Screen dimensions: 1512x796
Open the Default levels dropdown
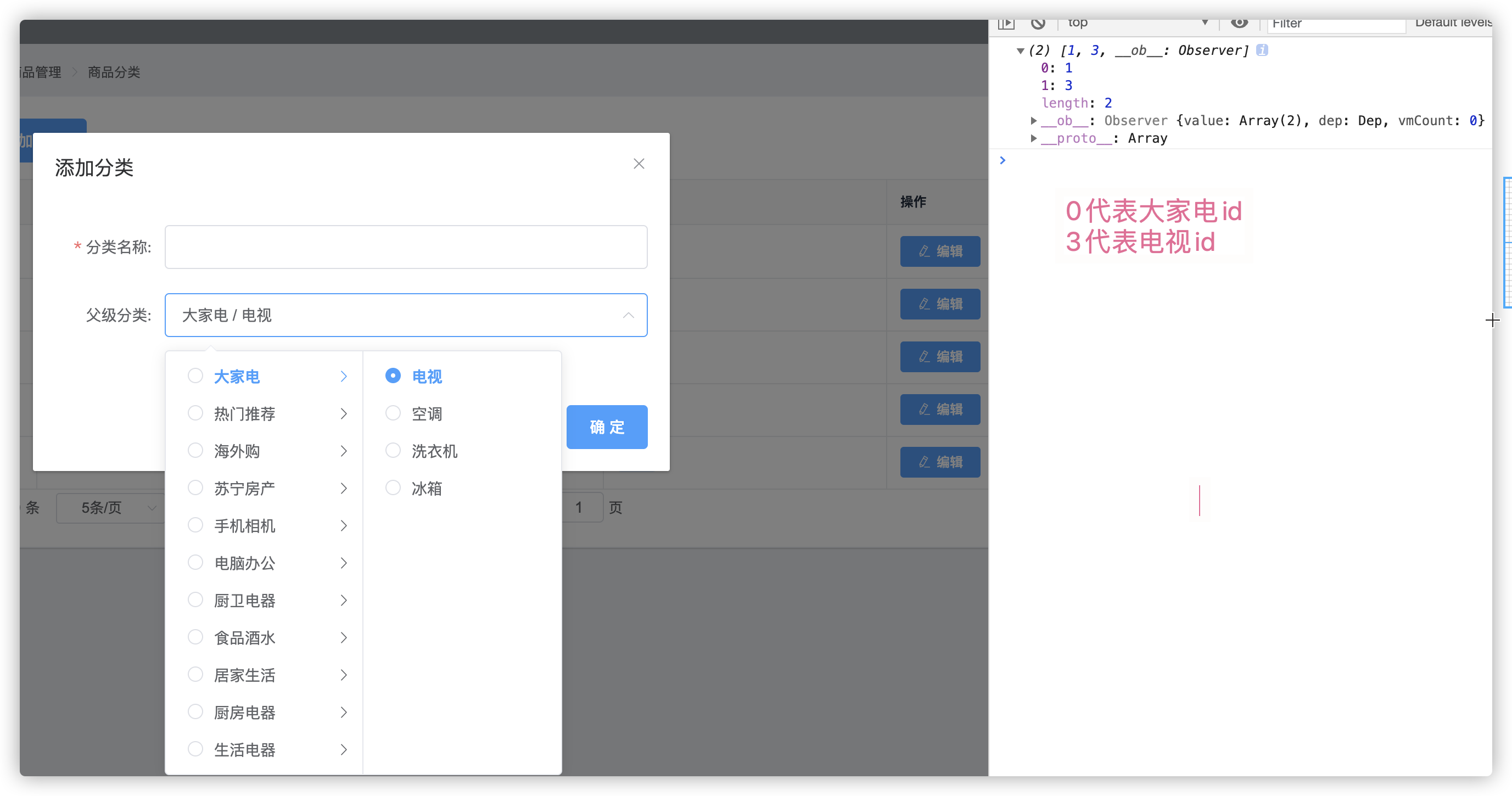[1453, 24]
